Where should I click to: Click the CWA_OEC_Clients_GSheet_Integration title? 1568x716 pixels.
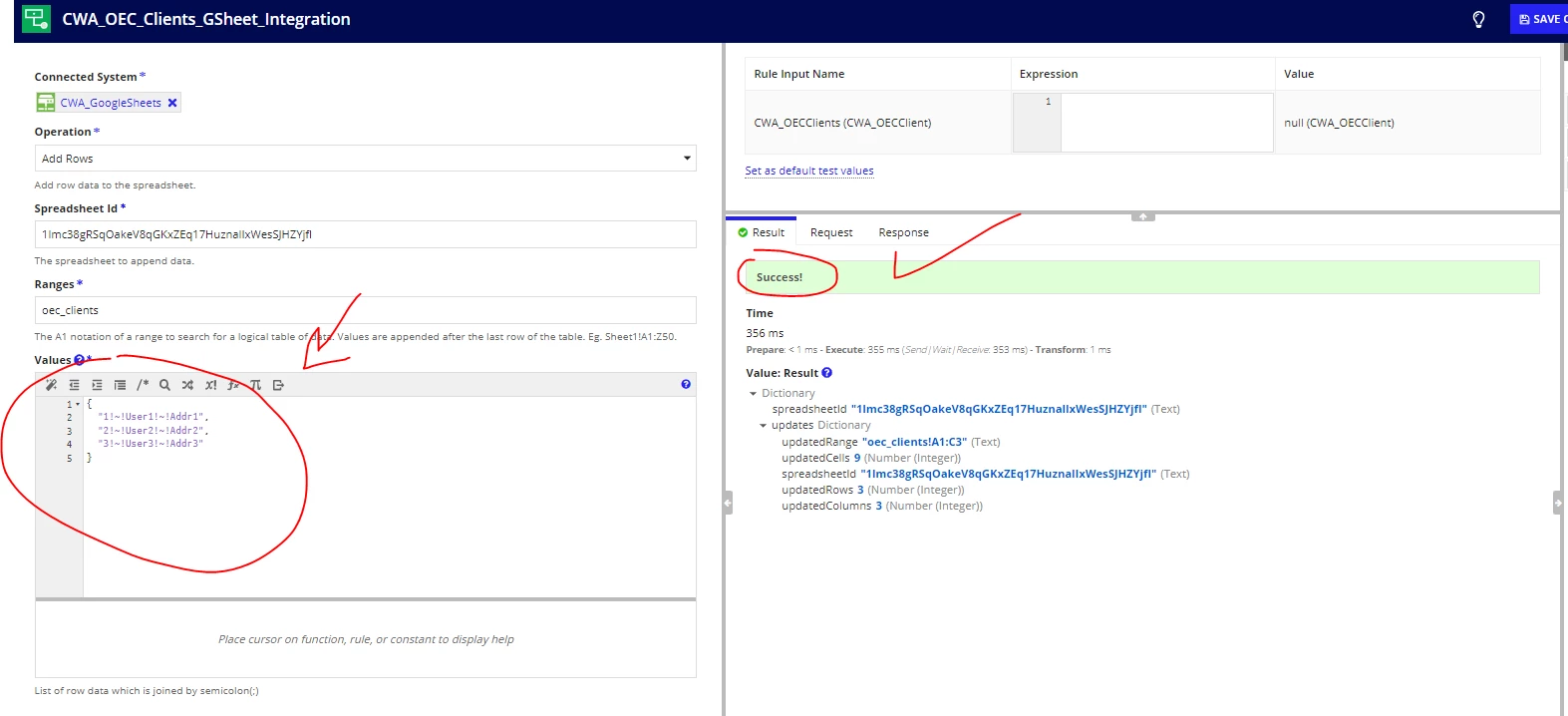[206, 19]
